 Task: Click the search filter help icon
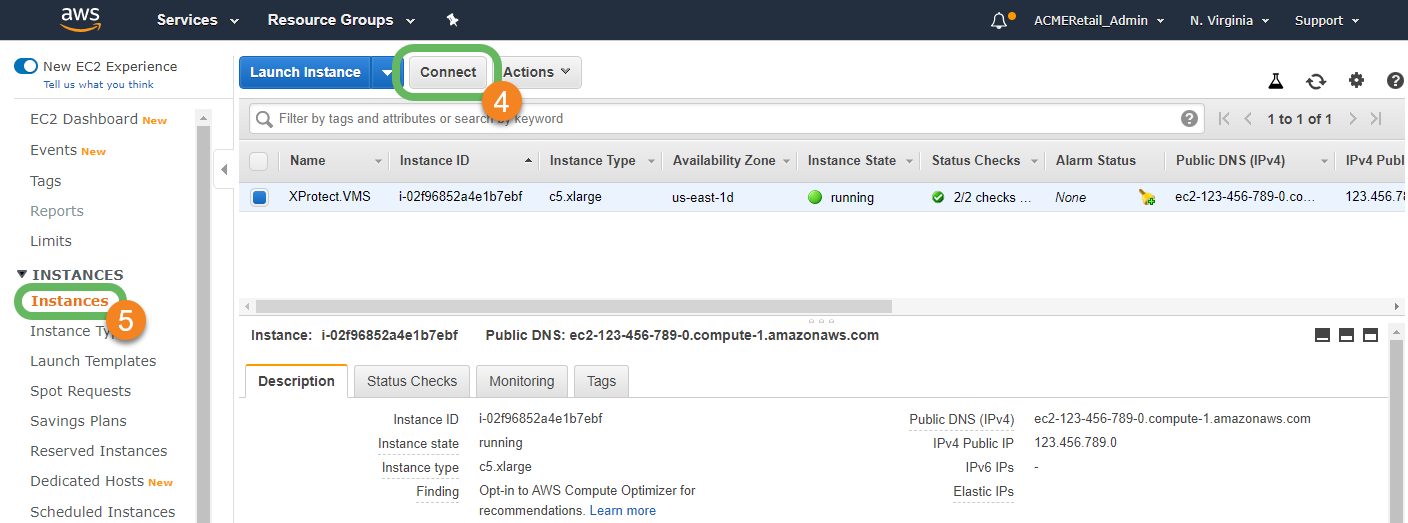tap(1189, 119)
